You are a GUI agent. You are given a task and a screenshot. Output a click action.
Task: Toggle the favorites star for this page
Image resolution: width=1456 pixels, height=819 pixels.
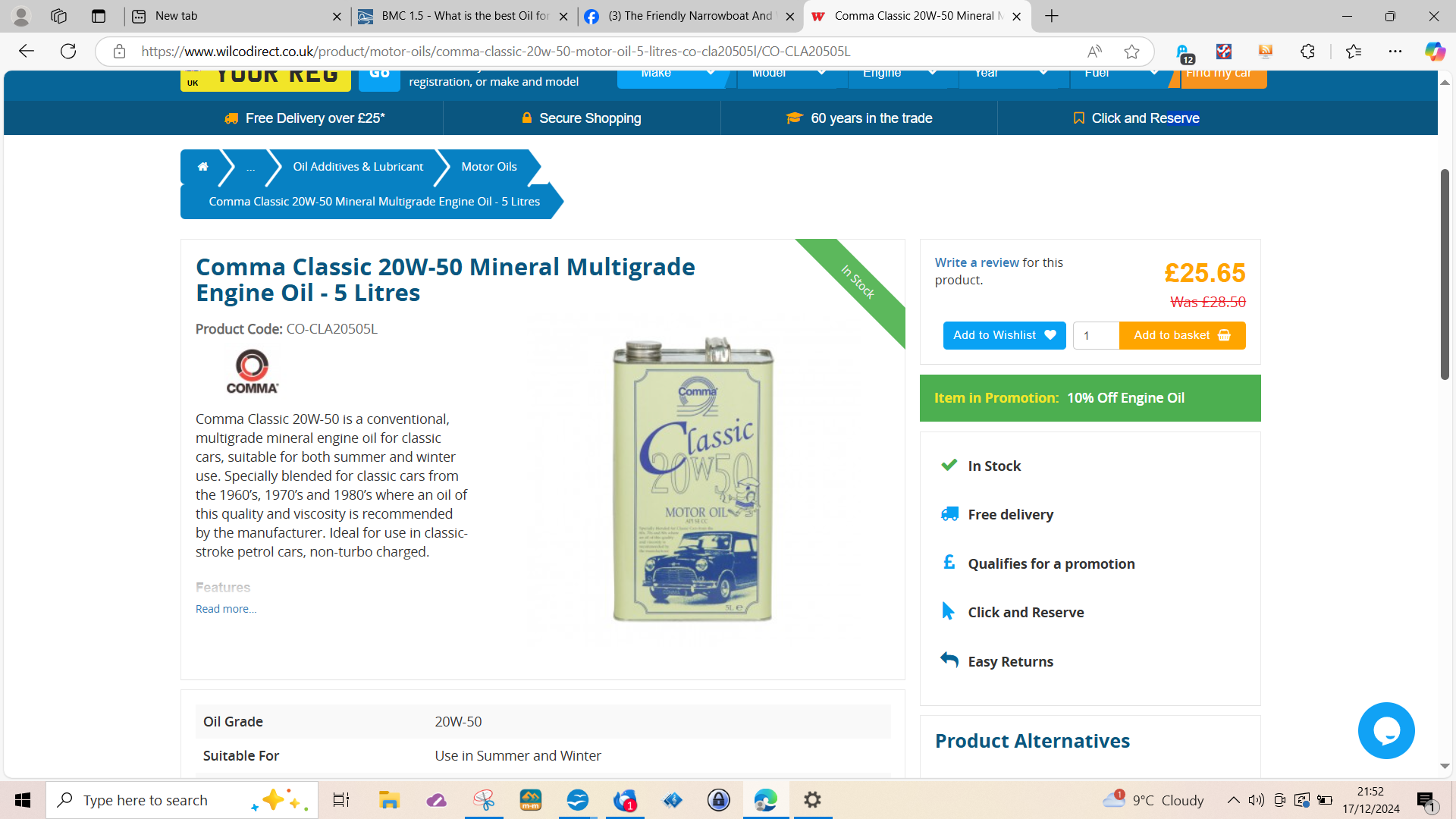(x=1131, y=51)
